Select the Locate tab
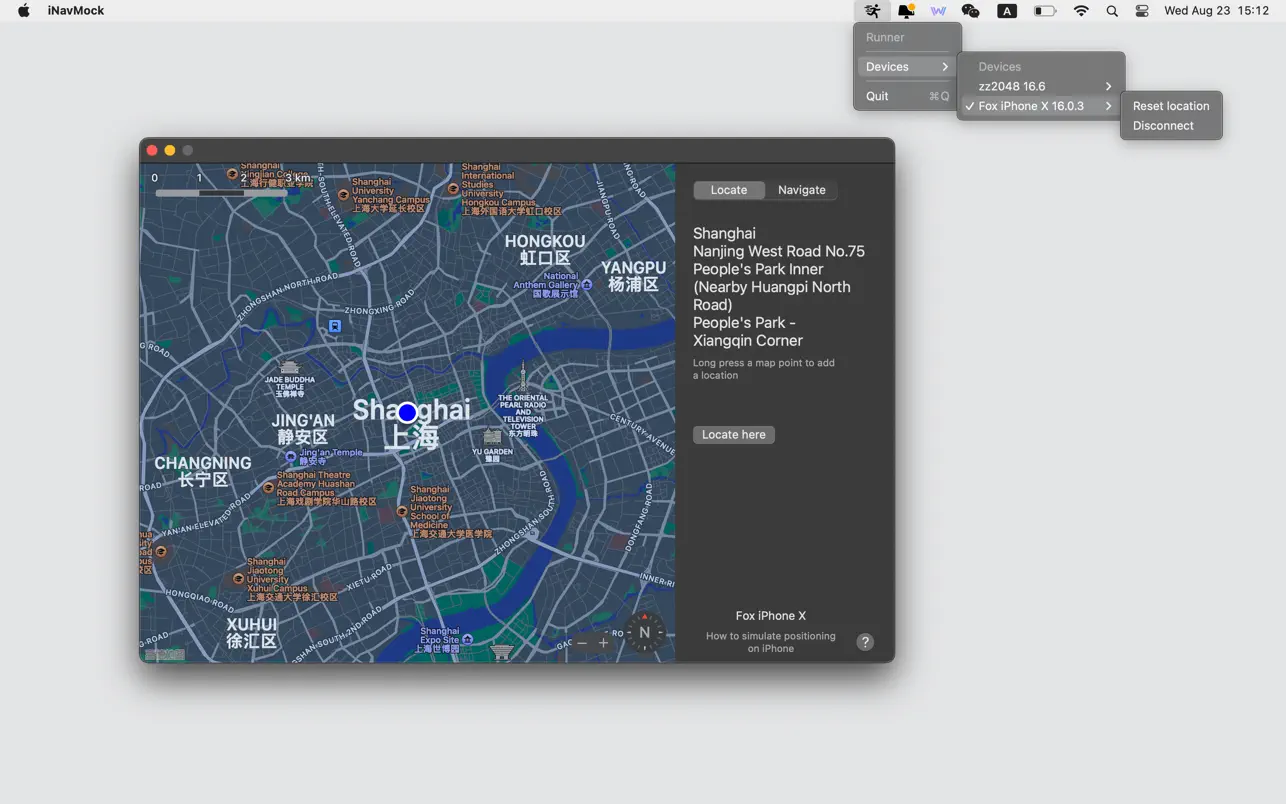Screen dimensions: 1286x804 coord(729,189)
